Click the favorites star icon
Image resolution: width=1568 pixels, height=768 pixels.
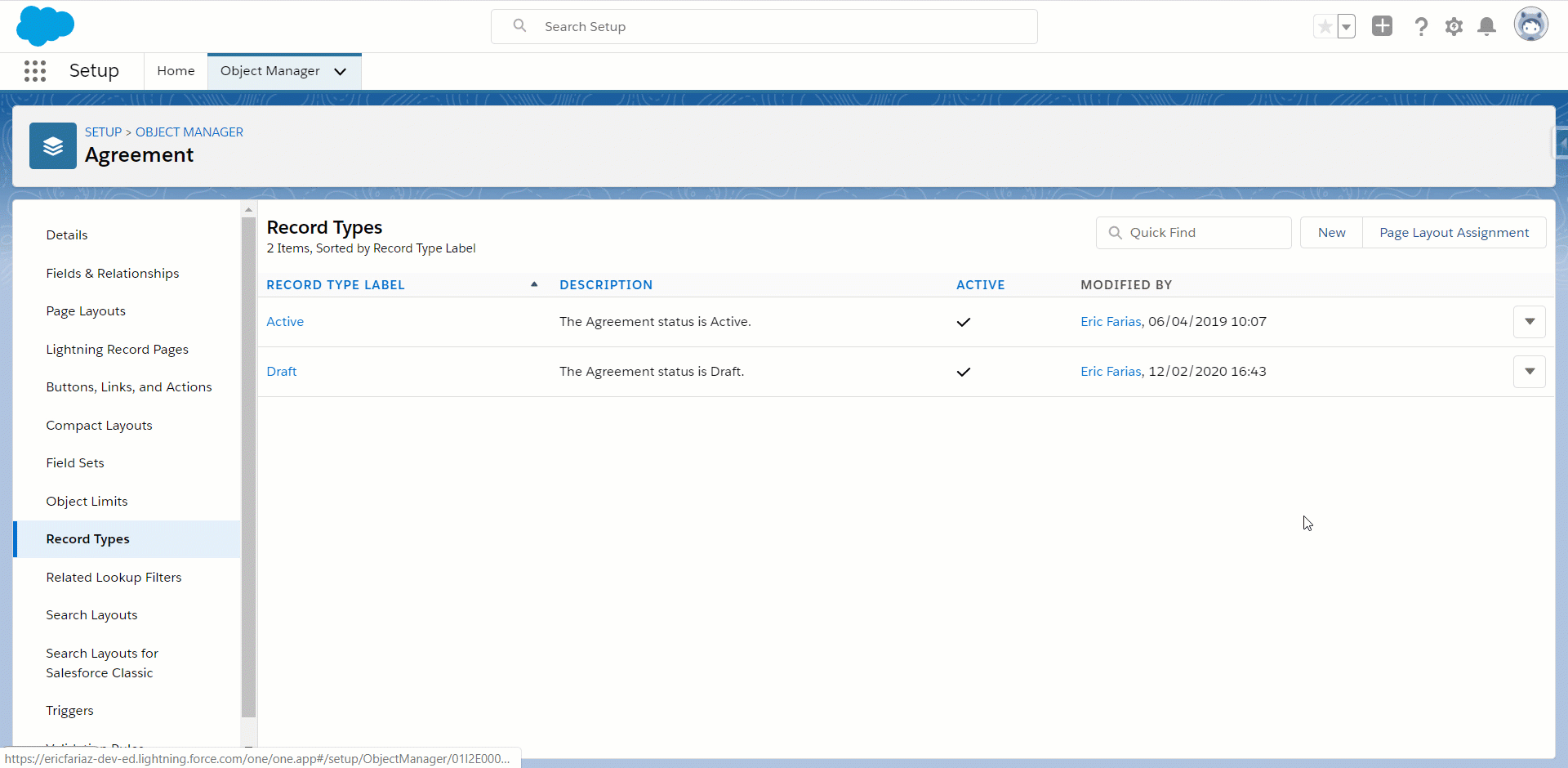(1325, 27)
